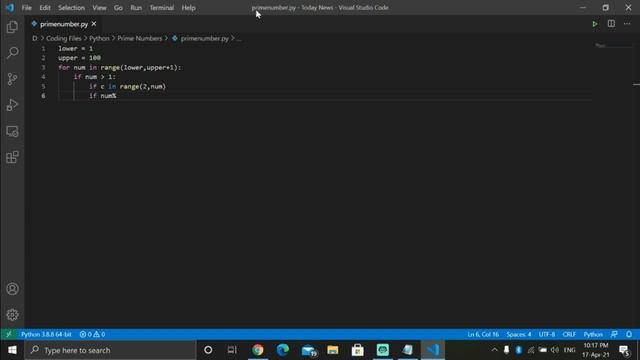This screenshot has width=640, height=360.
Task: Open the File menu
Action: point(27,8)
